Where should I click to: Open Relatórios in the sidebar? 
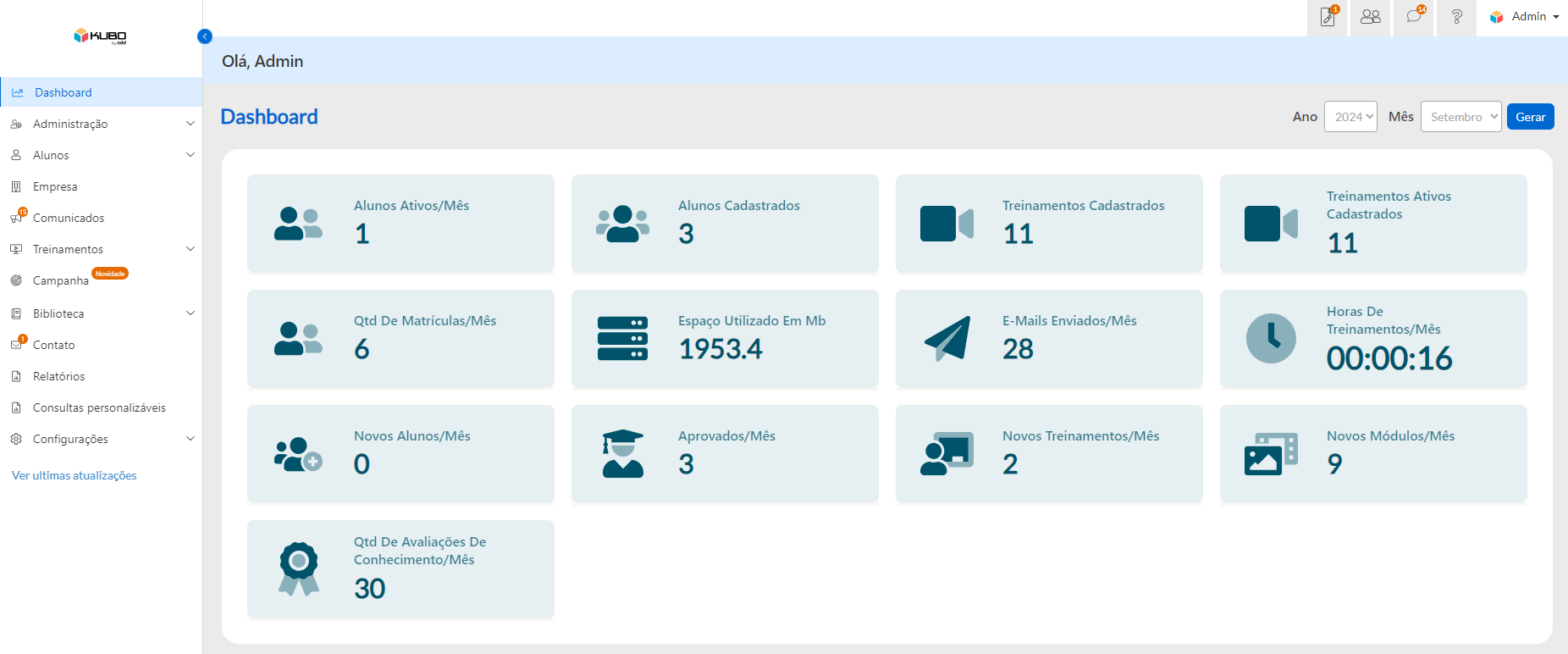[58, 376]
